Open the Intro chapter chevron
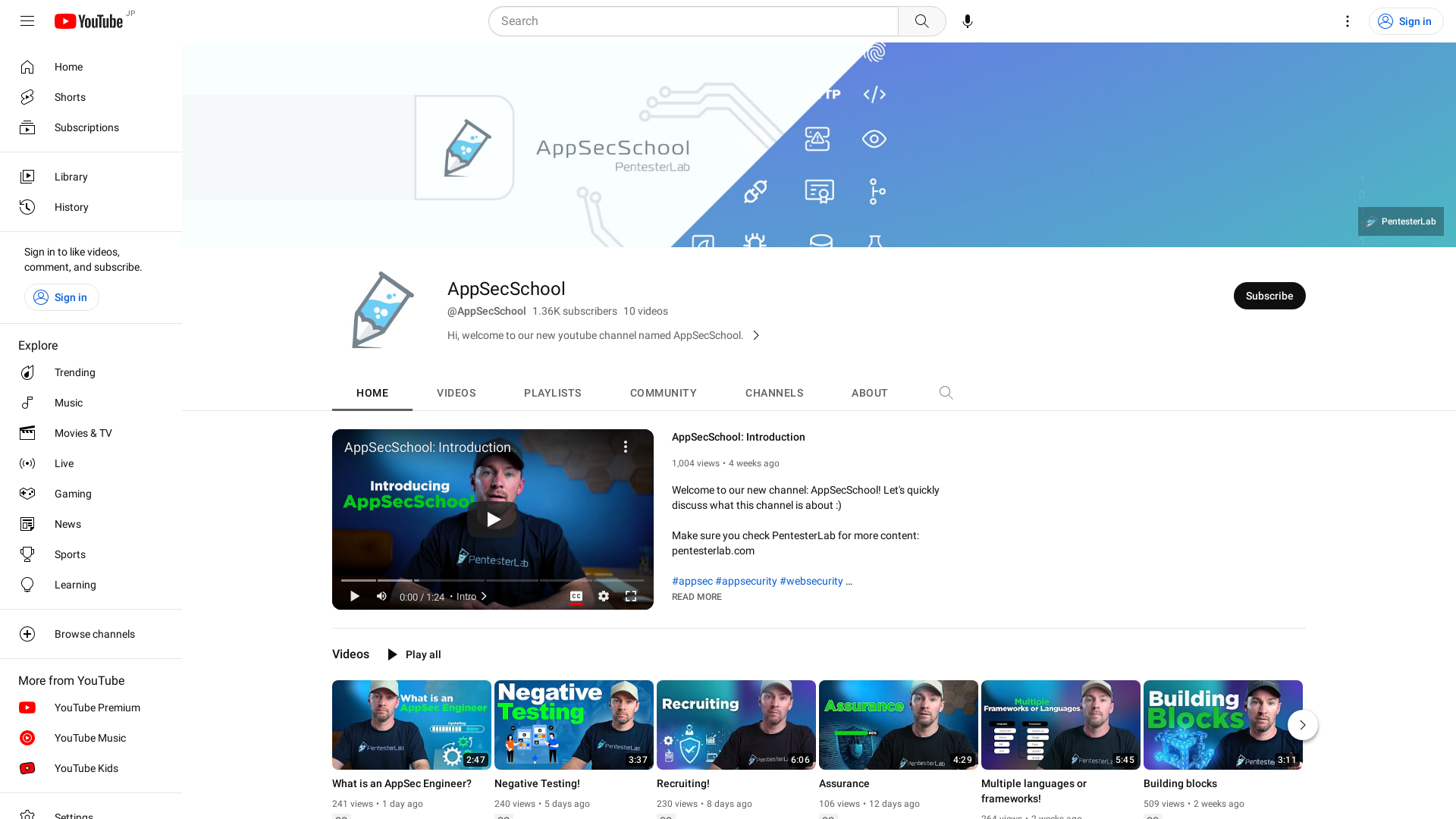 (484, 597)
